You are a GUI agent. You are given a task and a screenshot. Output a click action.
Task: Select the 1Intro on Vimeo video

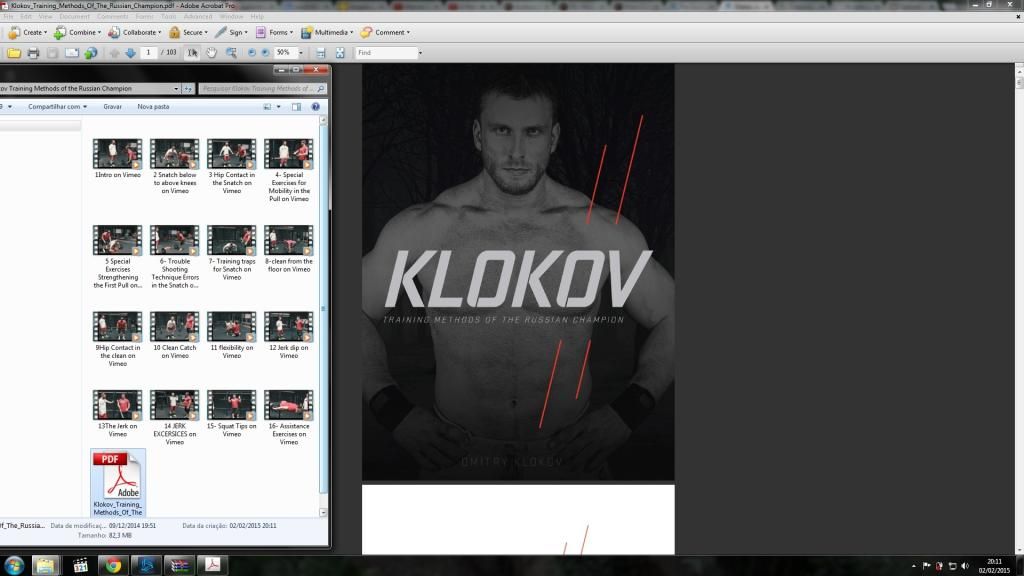click(118, 158)
